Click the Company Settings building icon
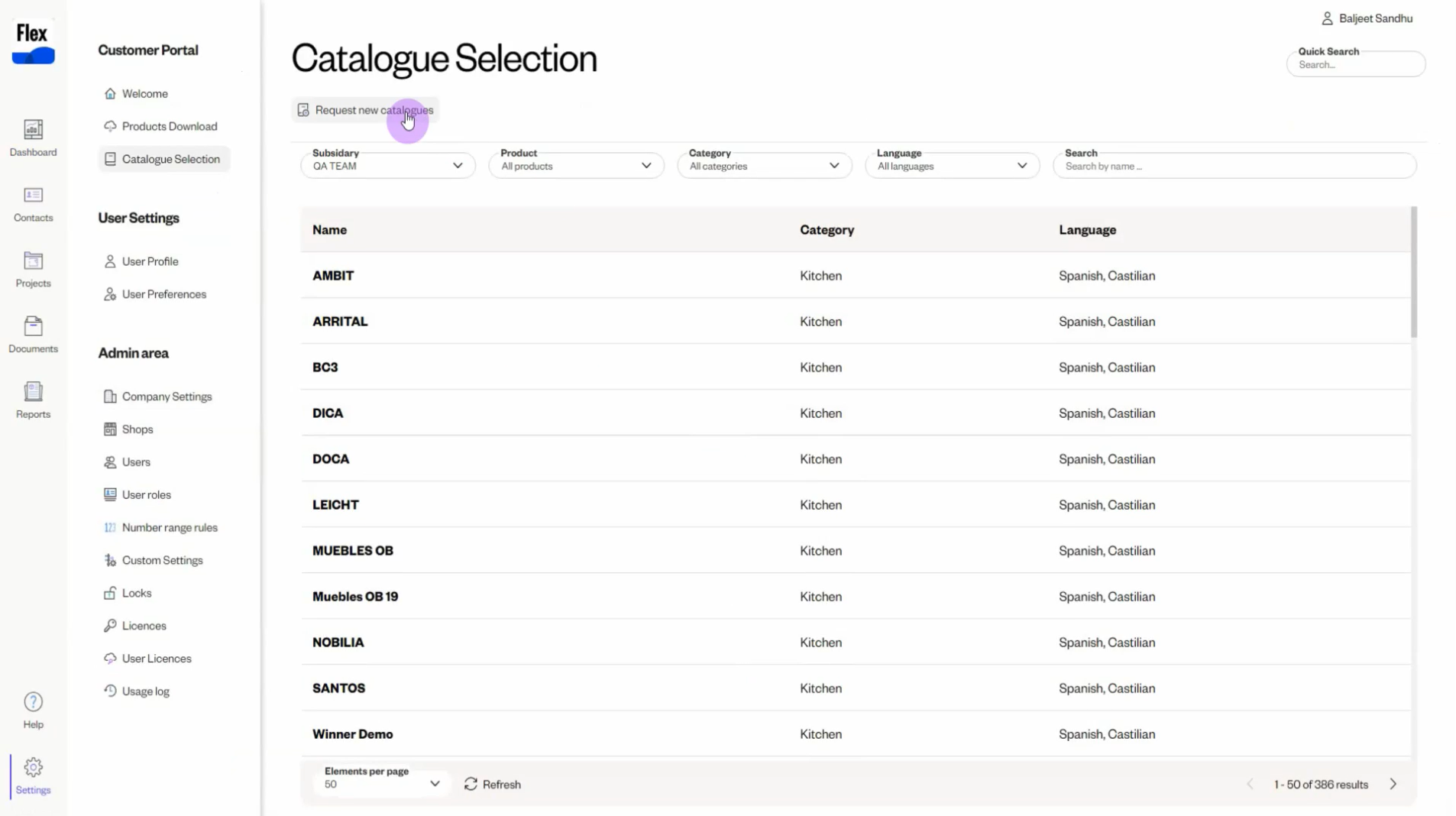Viewport: 1456px width, 816px height. 110,397
